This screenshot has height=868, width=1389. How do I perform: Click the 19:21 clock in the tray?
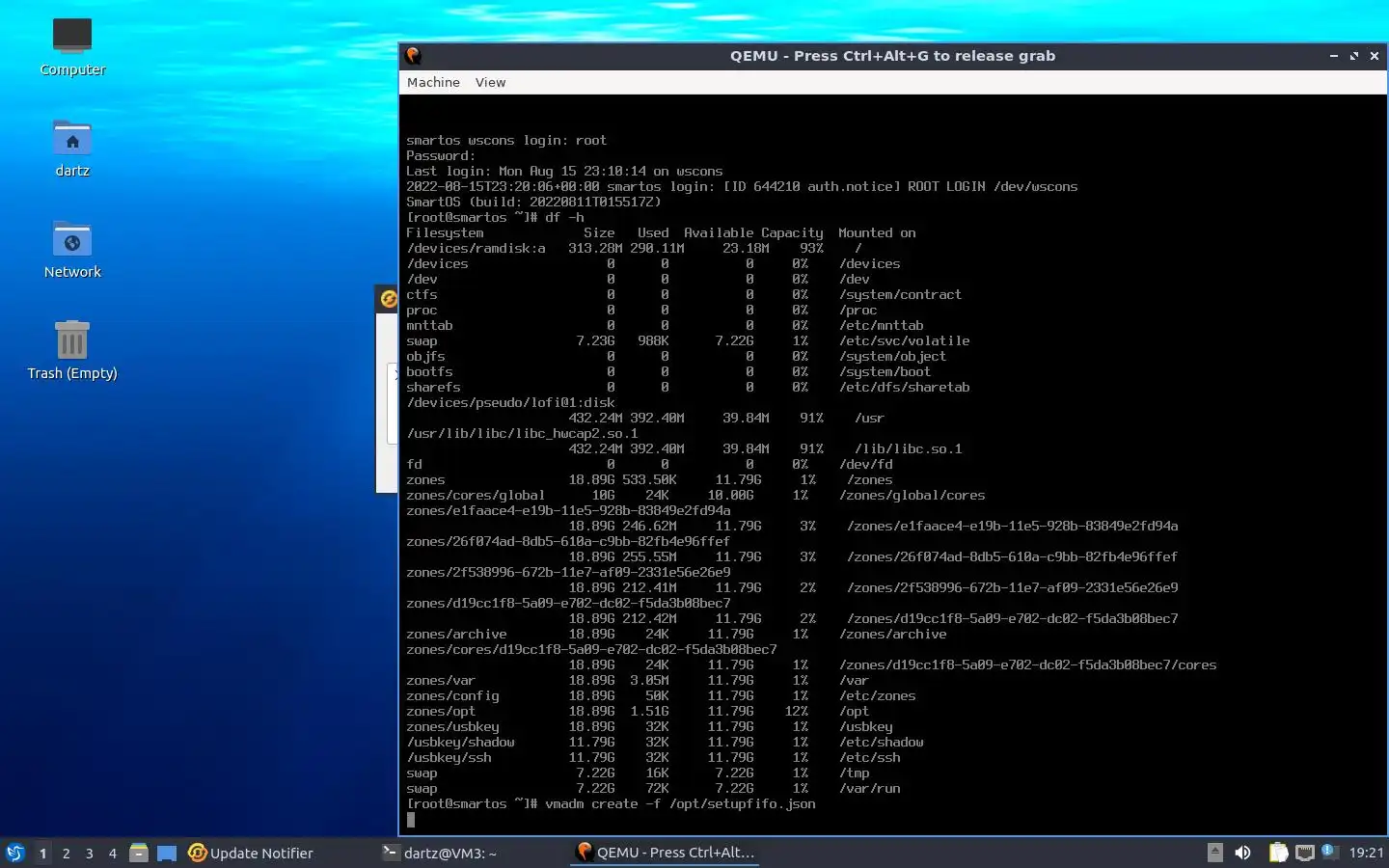click(1366, 853)
